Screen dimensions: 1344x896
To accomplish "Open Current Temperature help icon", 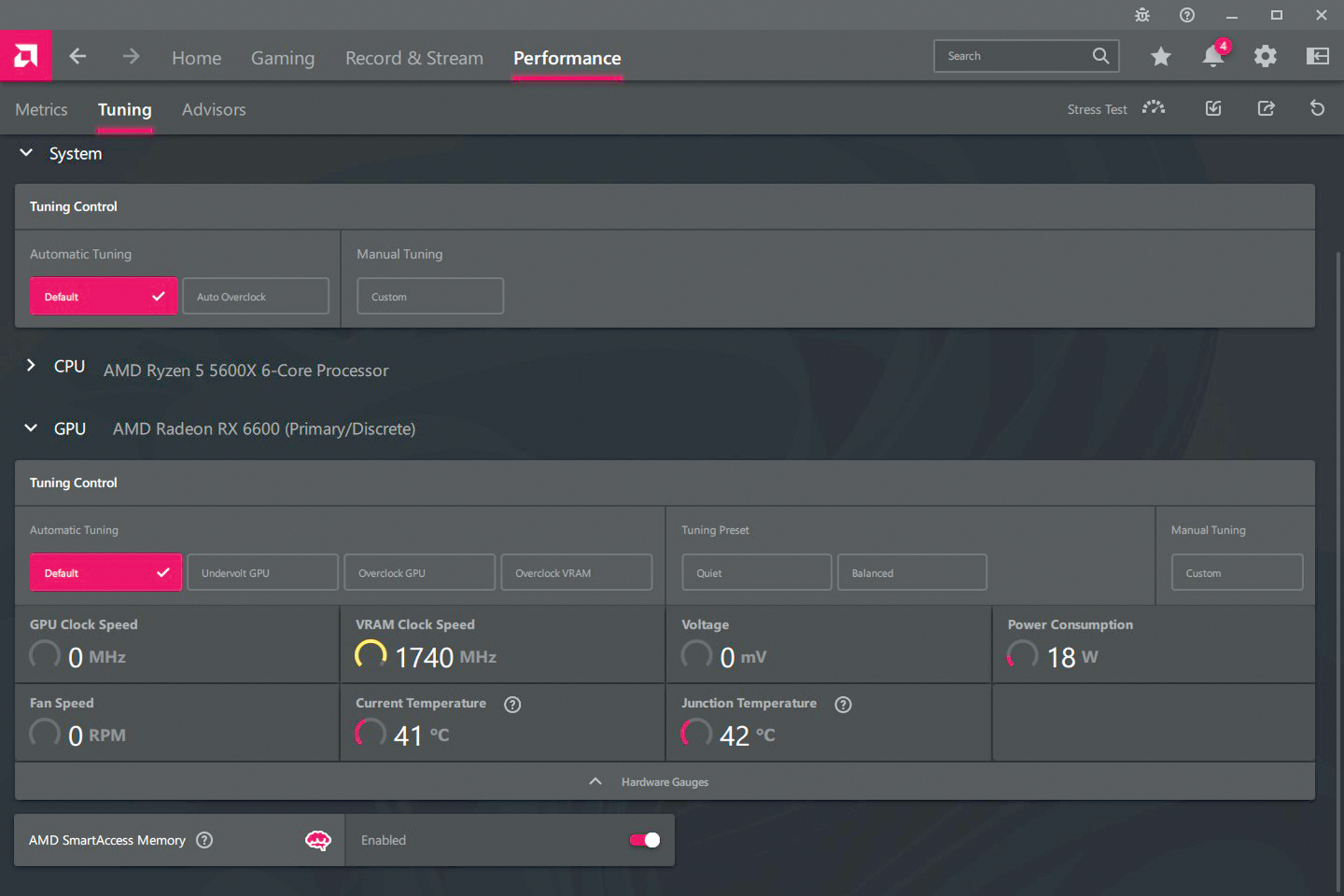I will click(512, 704).
